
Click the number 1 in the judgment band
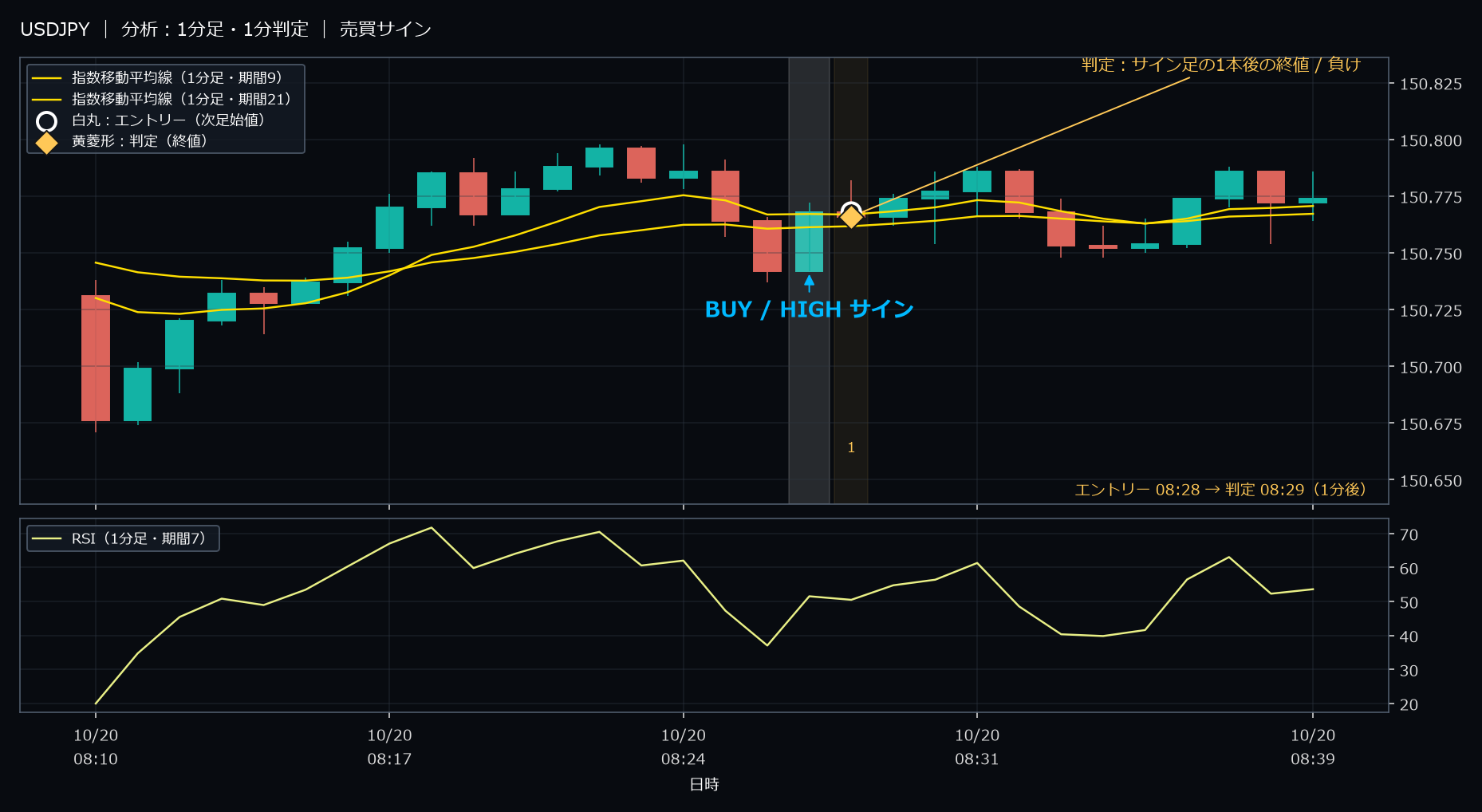(x=851, y=447)
